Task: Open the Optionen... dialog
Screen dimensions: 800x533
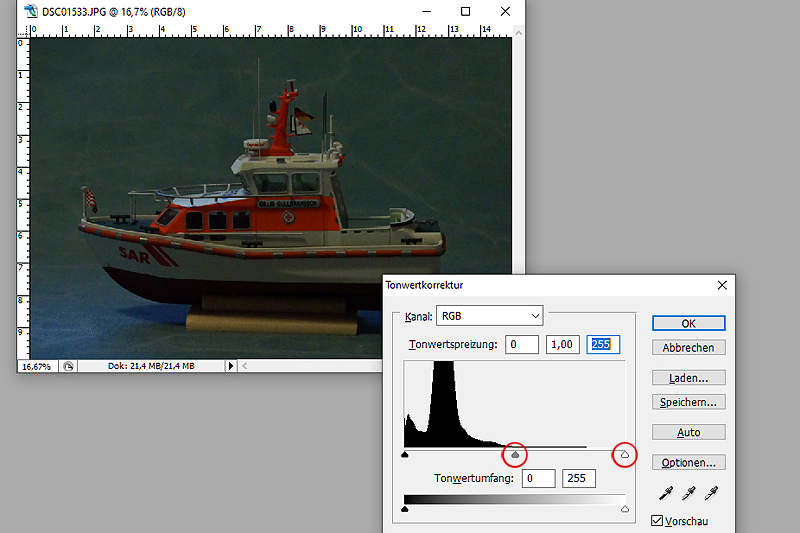Action: [688, 463]
